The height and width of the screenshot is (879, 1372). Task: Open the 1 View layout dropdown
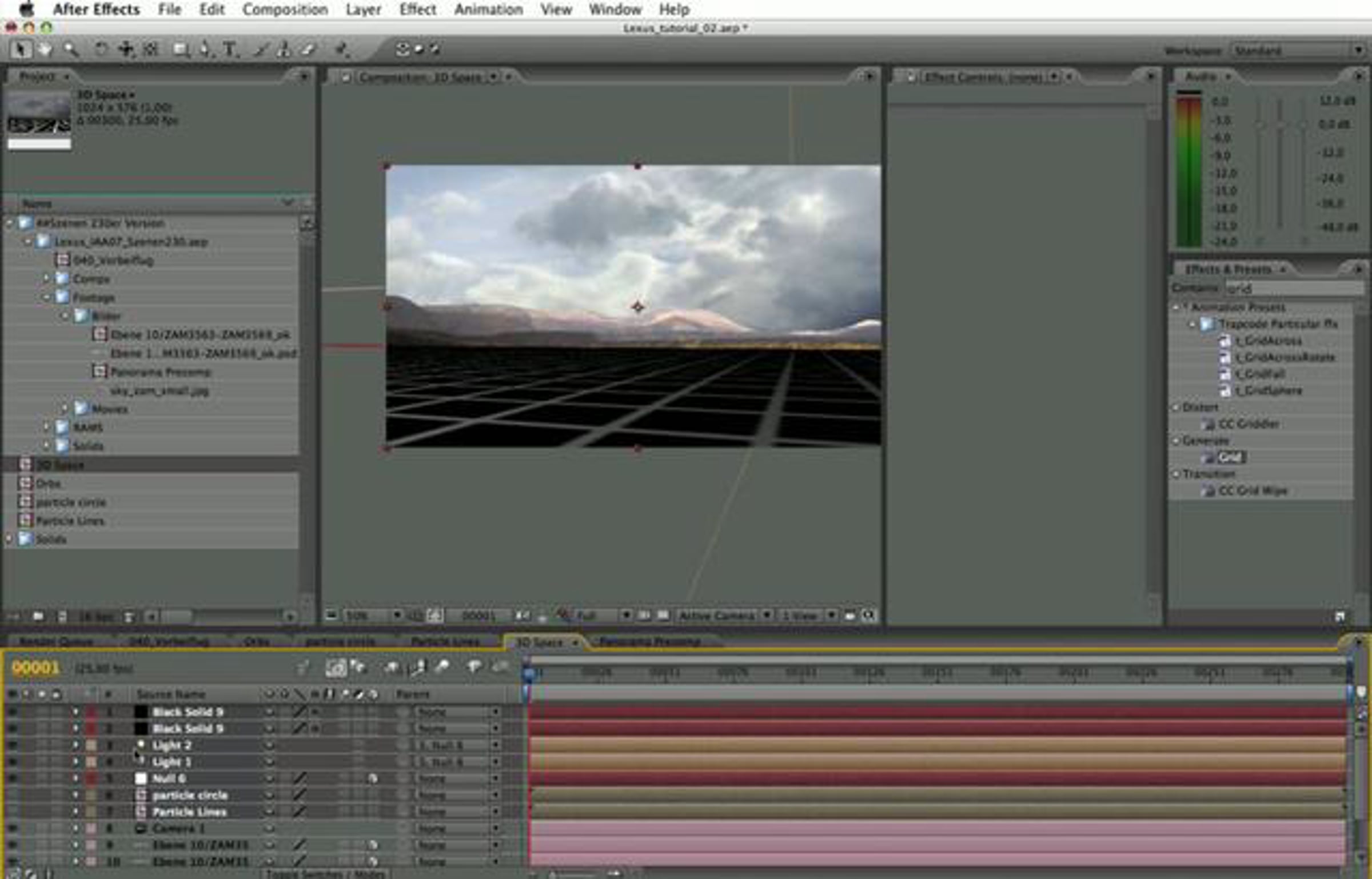(x=808, y=616)
